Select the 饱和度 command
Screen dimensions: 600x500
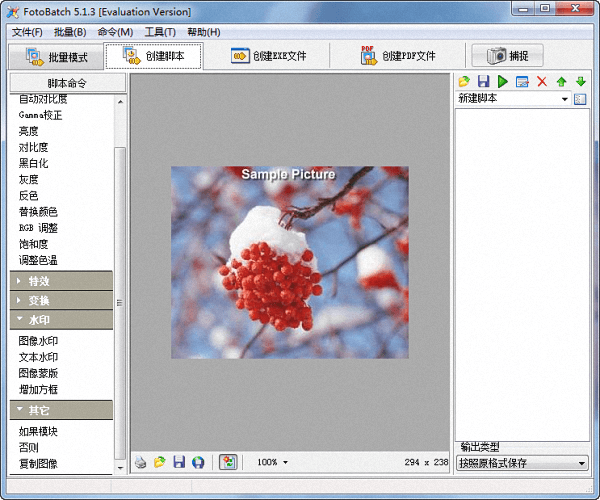point(33,244)
